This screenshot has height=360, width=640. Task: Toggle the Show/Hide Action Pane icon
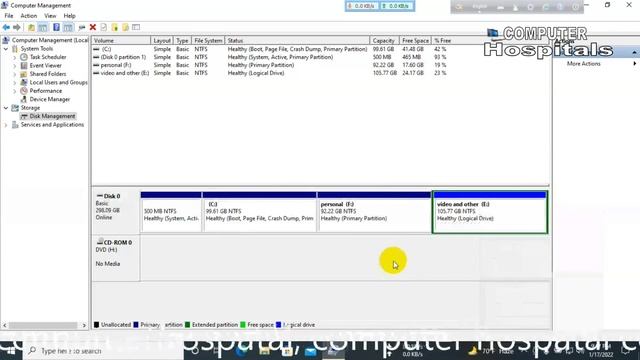pos(68,27)
